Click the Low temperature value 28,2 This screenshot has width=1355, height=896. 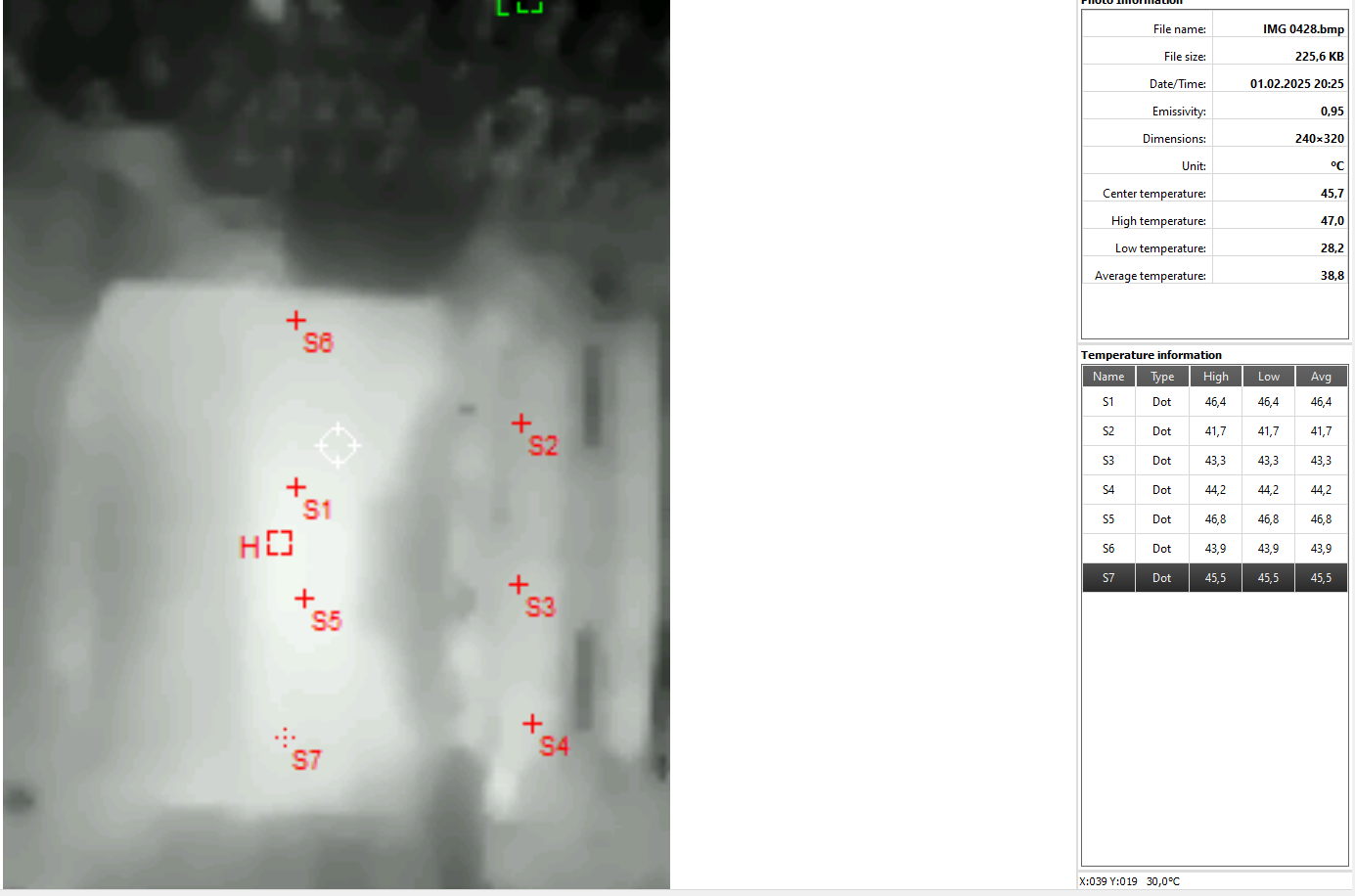1332,248
